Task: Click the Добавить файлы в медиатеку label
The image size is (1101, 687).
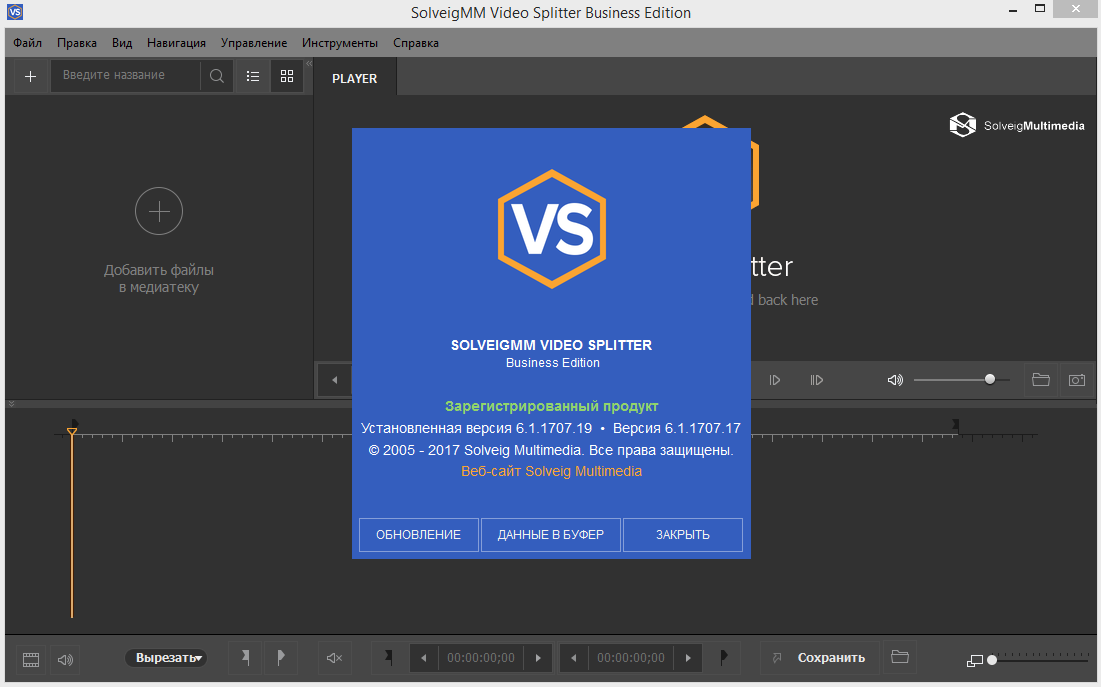Action: [x=159, y=278]
